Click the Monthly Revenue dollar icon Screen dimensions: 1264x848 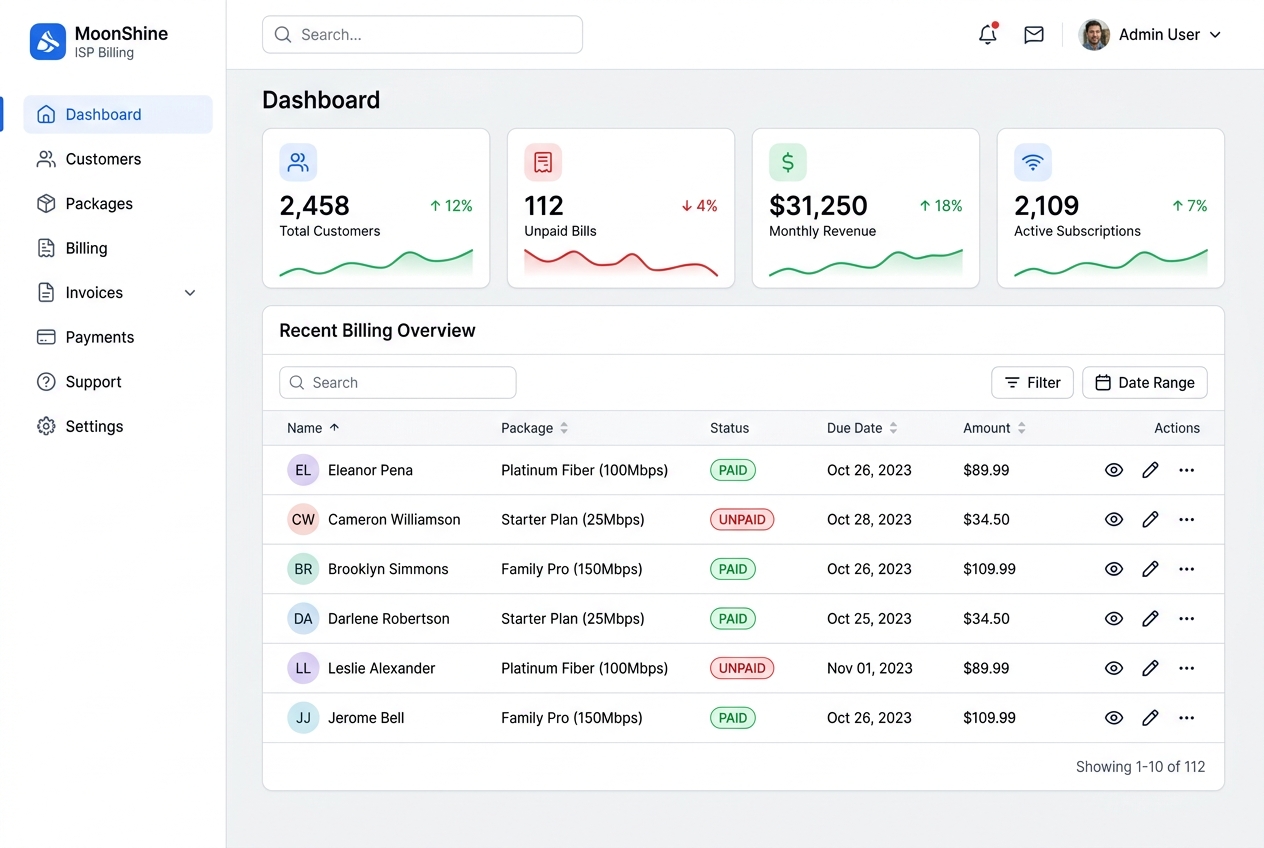[788, 162]
